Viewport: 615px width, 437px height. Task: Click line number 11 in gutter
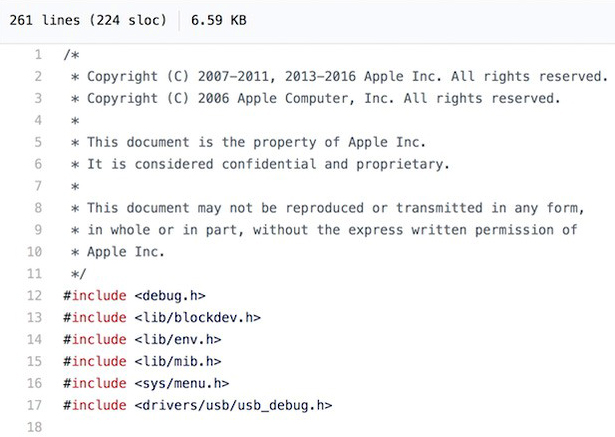click(x=35, y=273)
